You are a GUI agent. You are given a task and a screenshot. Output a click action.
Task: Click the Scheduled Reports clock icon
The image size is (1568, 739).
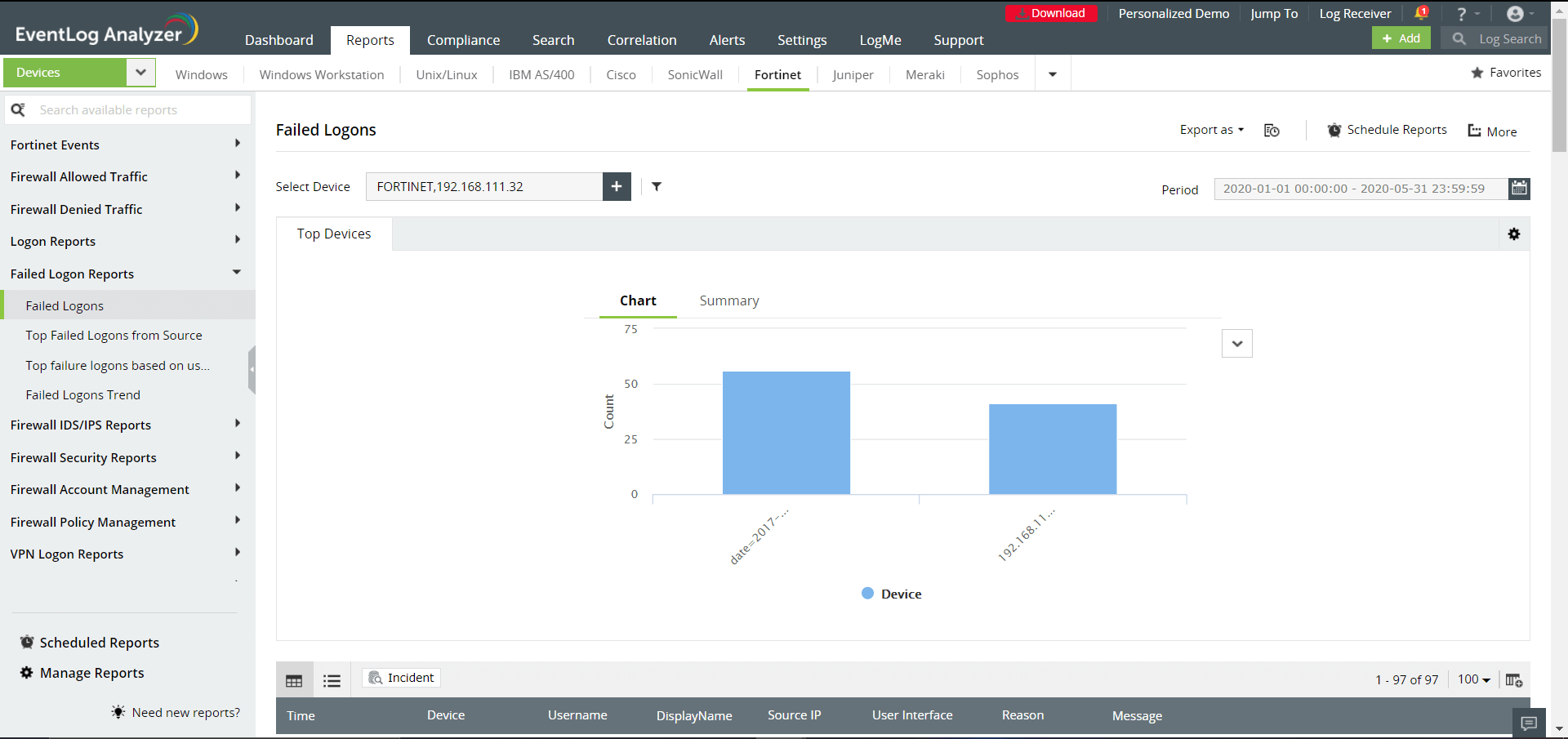(27, 642)
